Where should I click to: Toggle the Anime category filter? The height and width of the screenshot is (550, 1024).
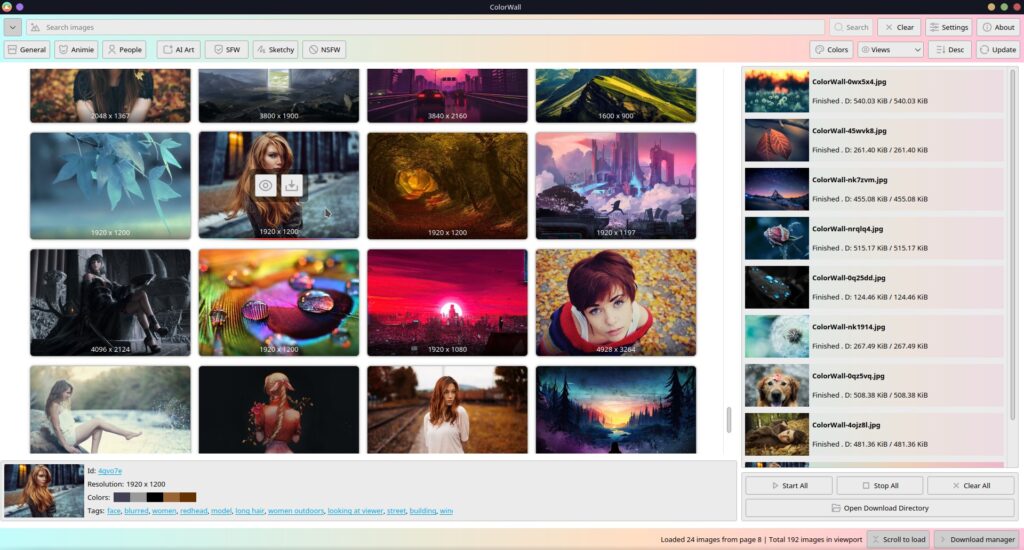[76, 49]
